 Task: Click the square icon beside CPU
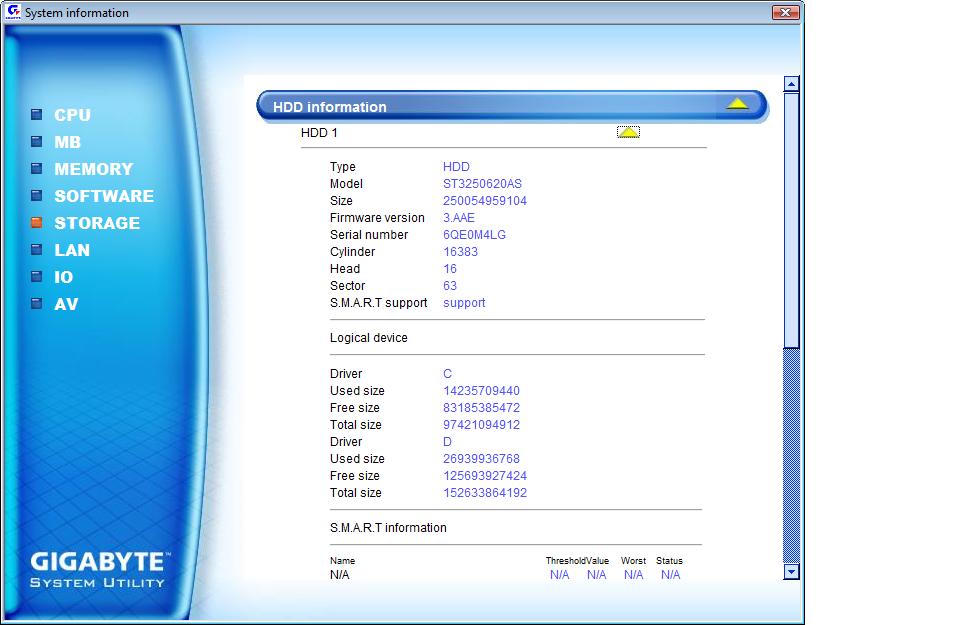pos(37,115)
